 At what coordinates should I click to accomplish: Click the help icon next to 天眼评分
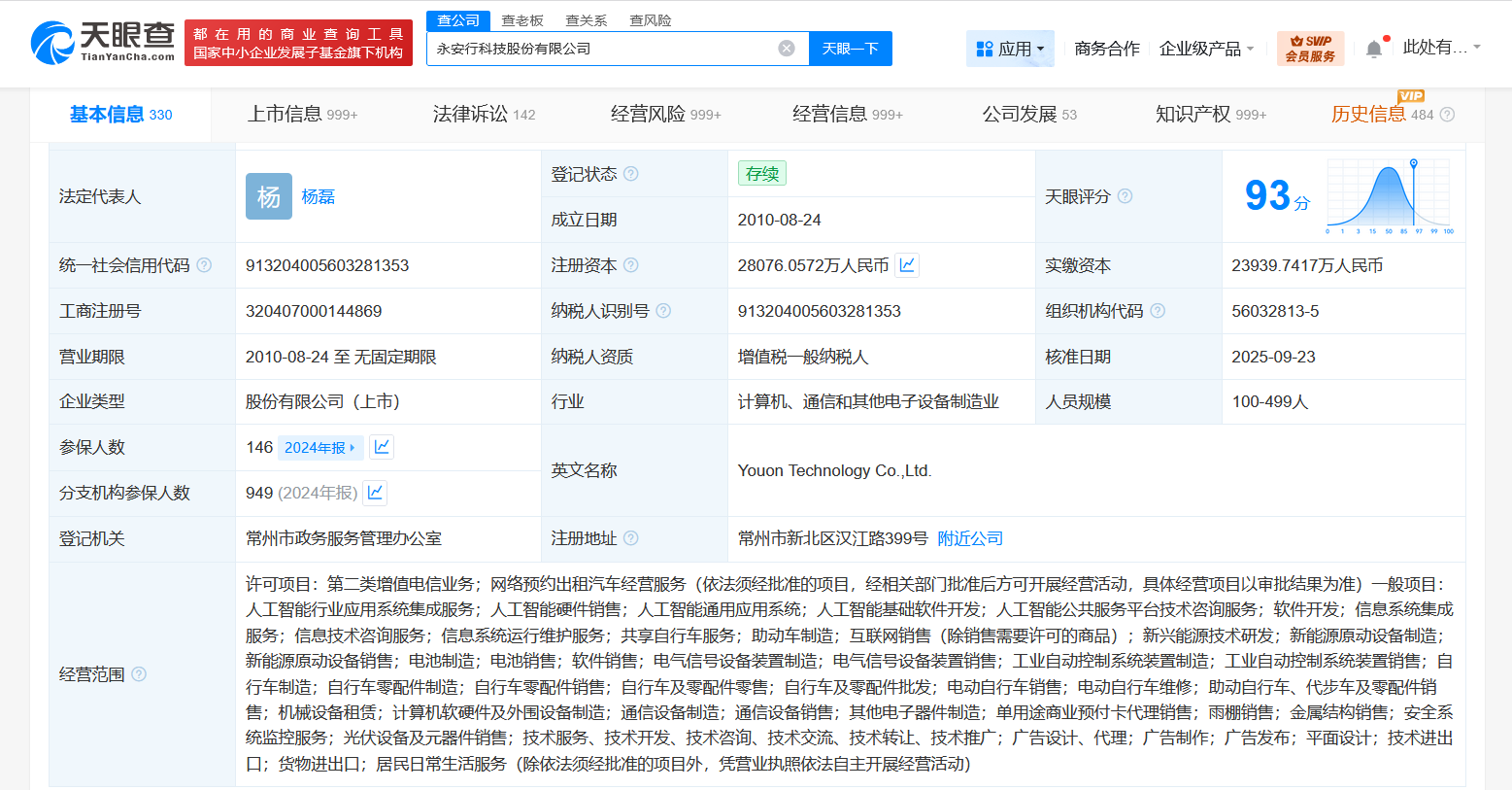click(1125, 195)
